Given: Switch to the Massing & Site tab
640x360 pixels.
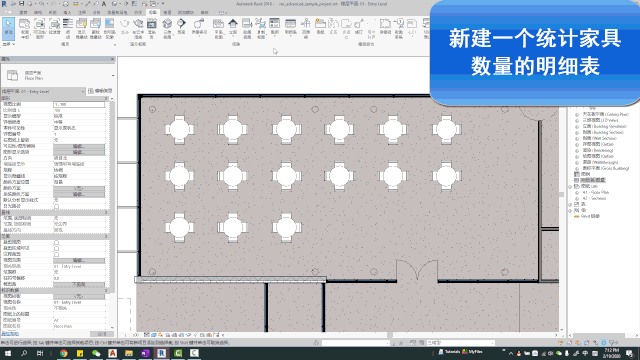Looking at the screenshot, I should pos(117,13).
